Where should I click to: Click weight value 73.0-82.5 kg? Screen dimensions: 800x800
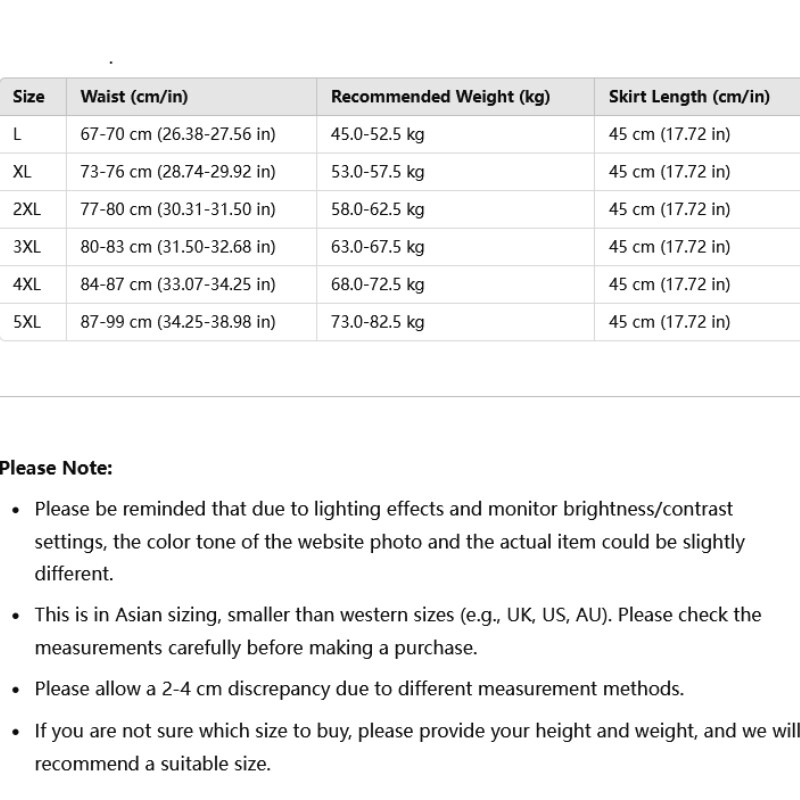[378, 322]
